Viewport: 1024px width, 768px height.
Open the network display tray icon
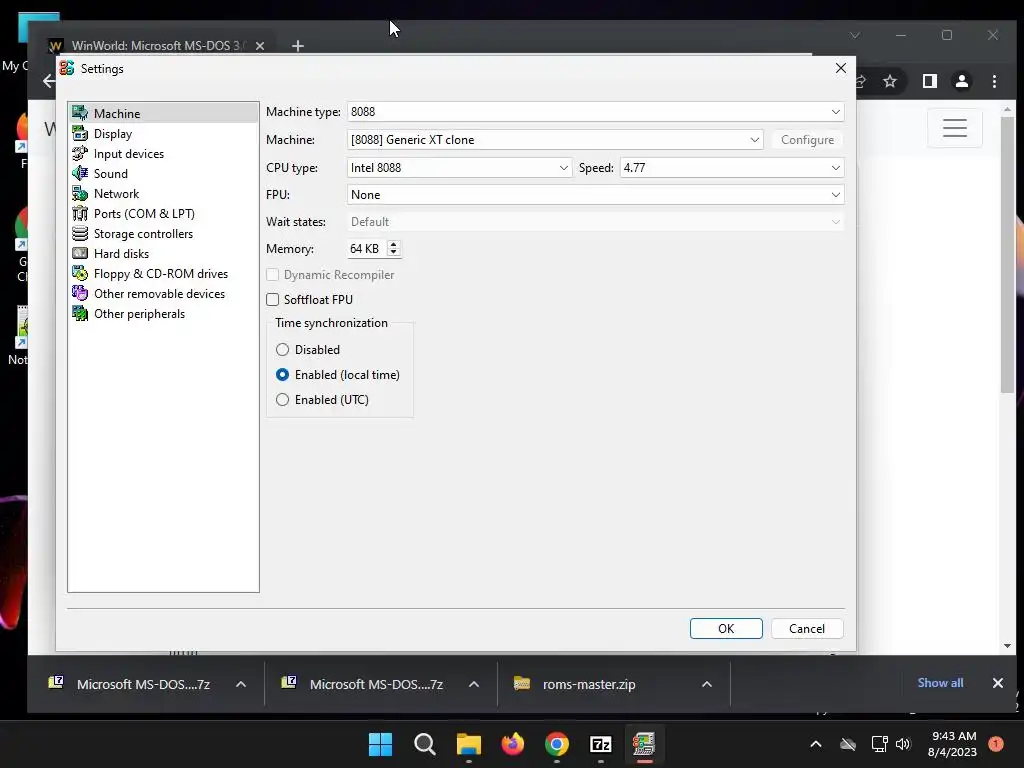(x=879, y=744)
